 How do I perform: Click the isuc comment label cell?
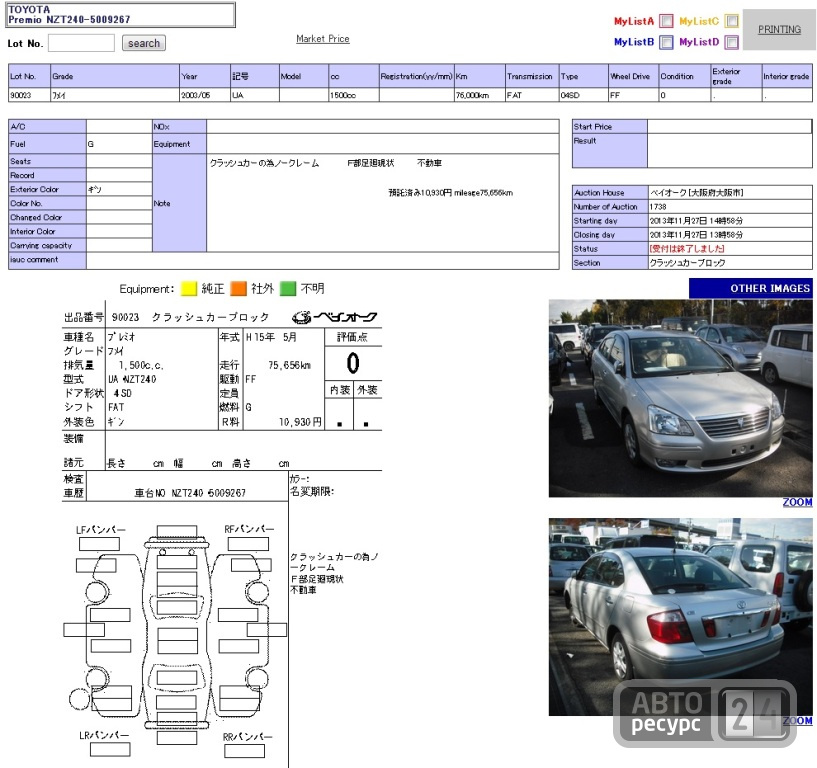click(47, 261)
